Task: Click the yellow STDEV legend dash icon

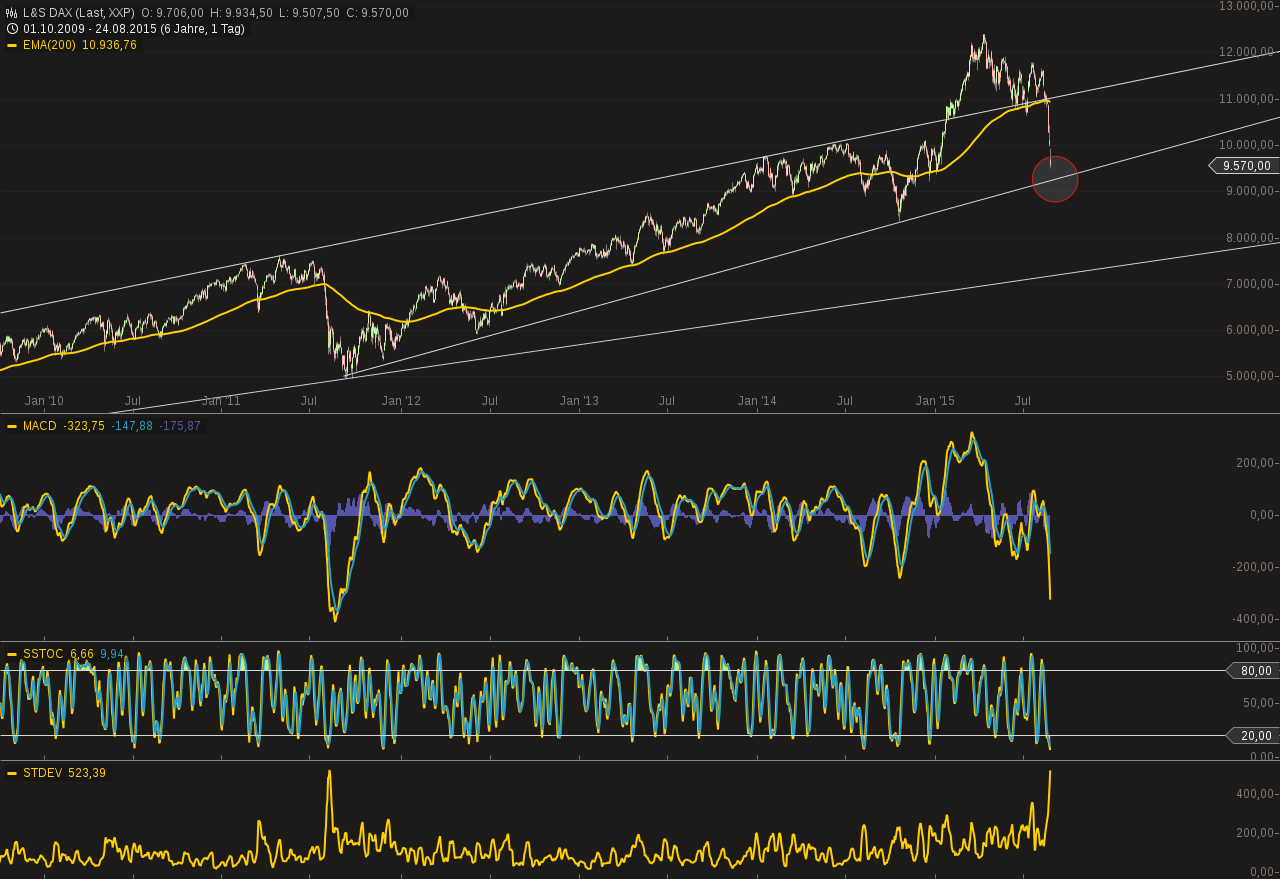Action: point(10,773)
